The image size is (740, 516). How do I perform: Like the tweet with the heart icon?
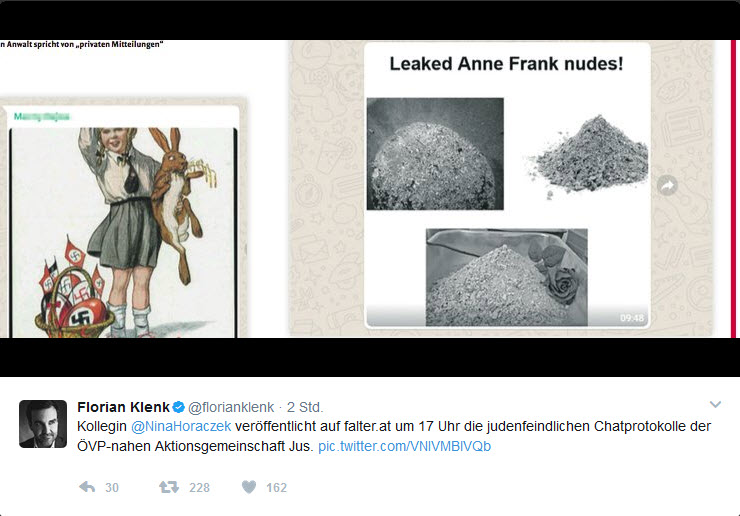click(249, 487)
